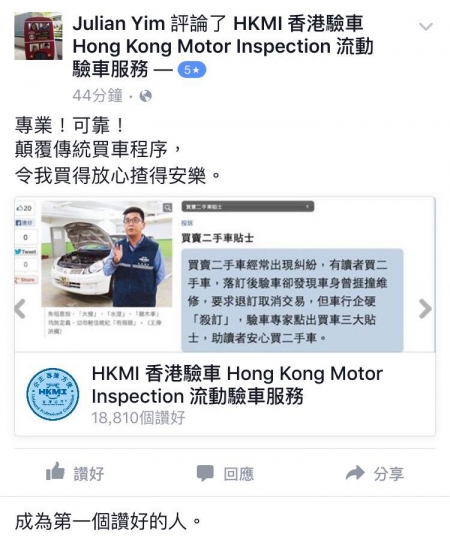The width and height of the screenshot is (450, 540).
Task: Show previous image with left arrow
Action: [20, 308]
